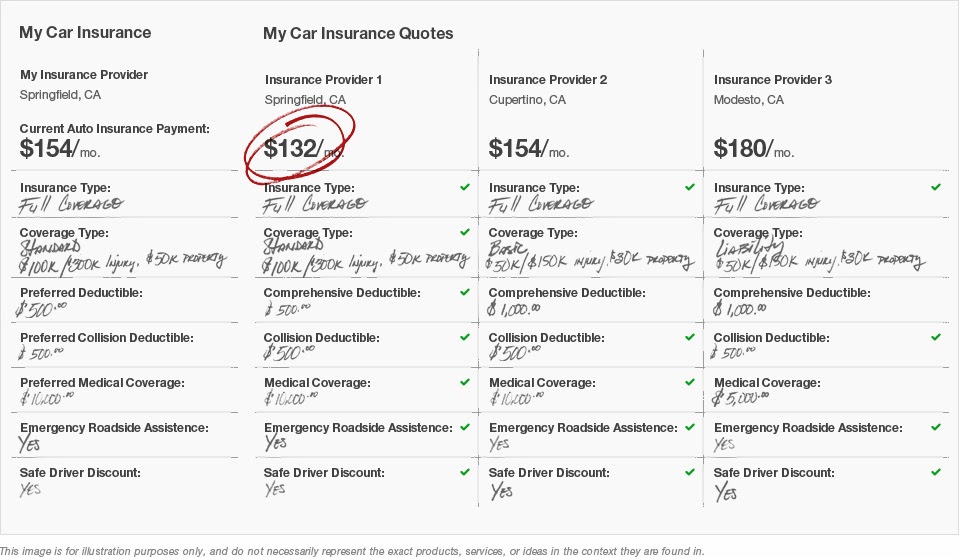Click Provider 2 Emergency Roadside checkmark
Screen dimensions: 959x557
690,427
